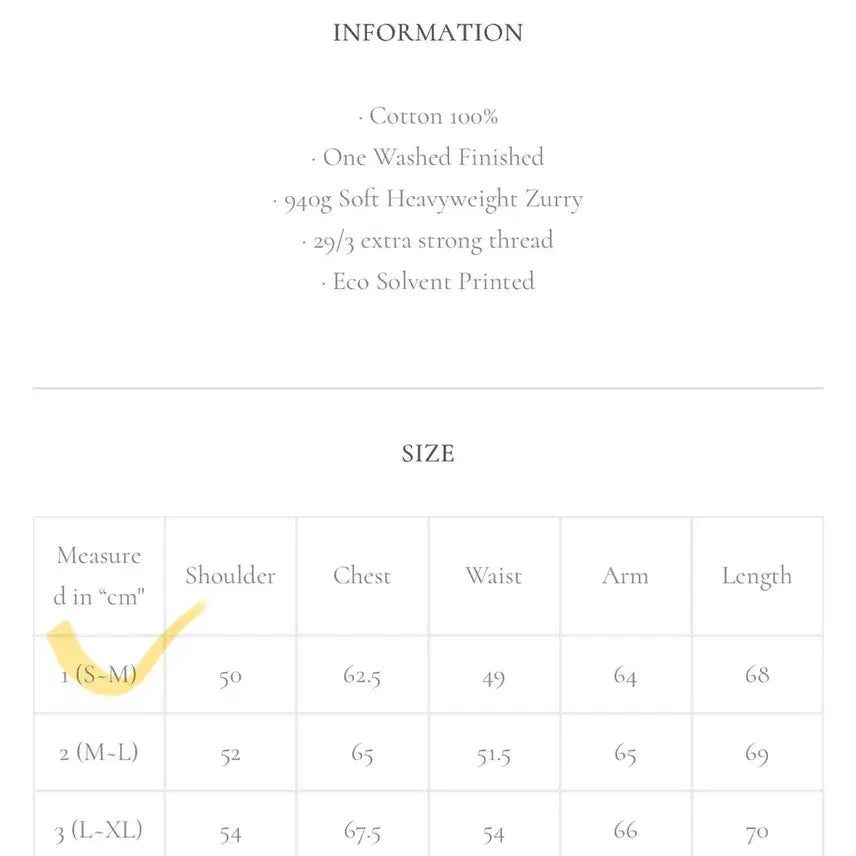Click the Arm column header

[625, 576]
